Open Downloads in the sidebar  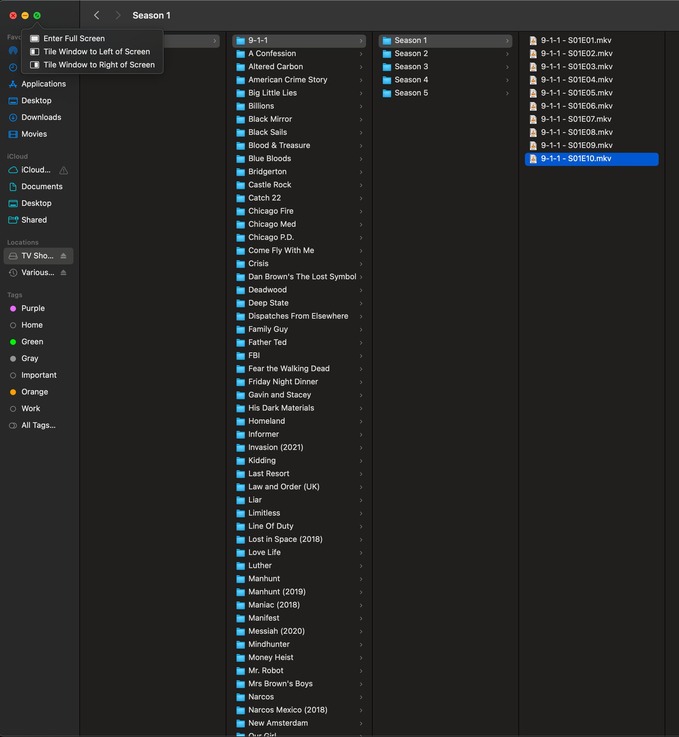(x=38, y=117)
